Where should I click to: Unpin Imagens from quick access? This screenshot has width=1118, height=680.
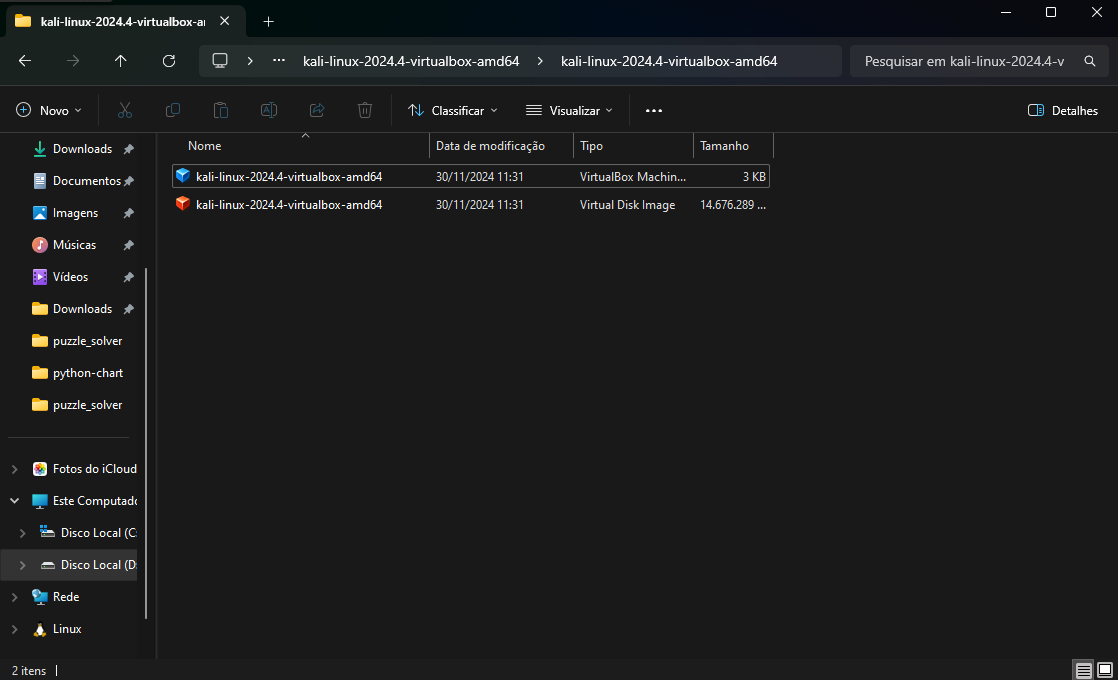pyautogui.click(x=129, y=213)
